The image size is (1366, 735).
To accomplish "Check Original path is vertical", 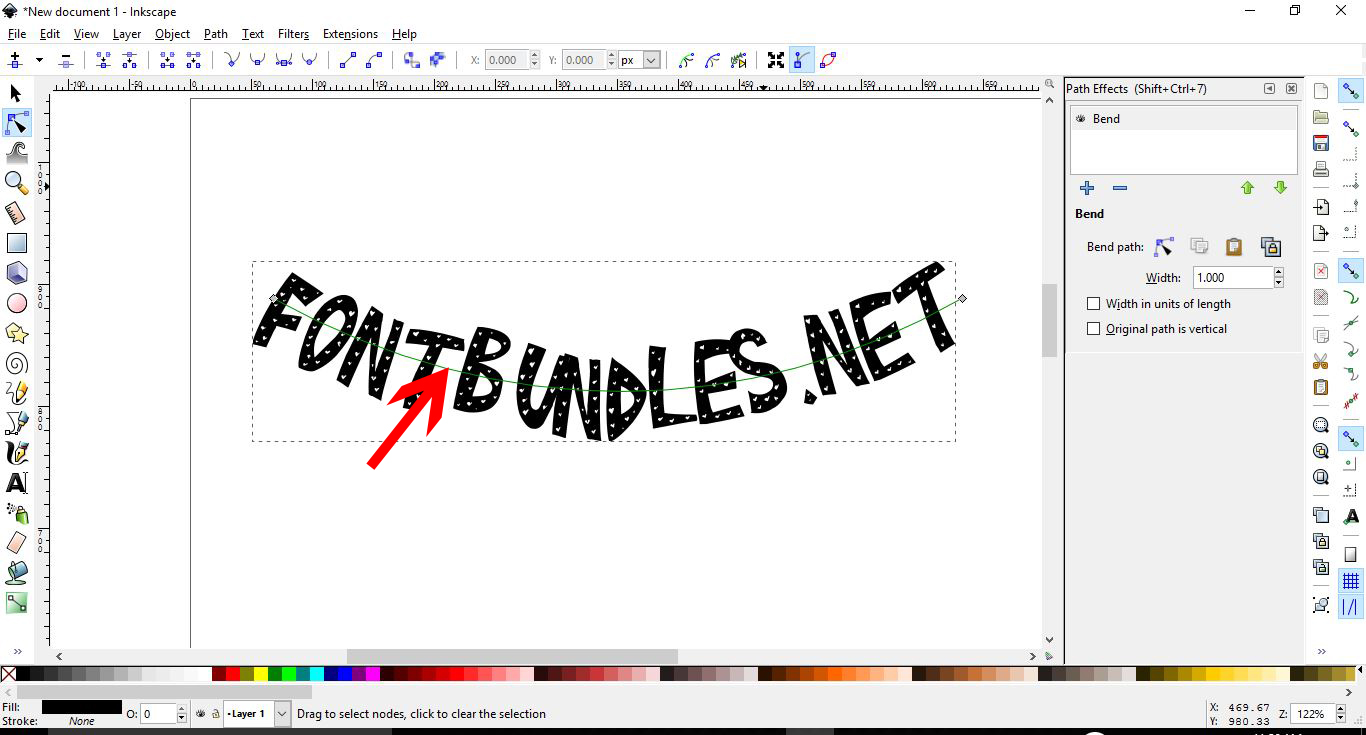I will point(1094,328).
